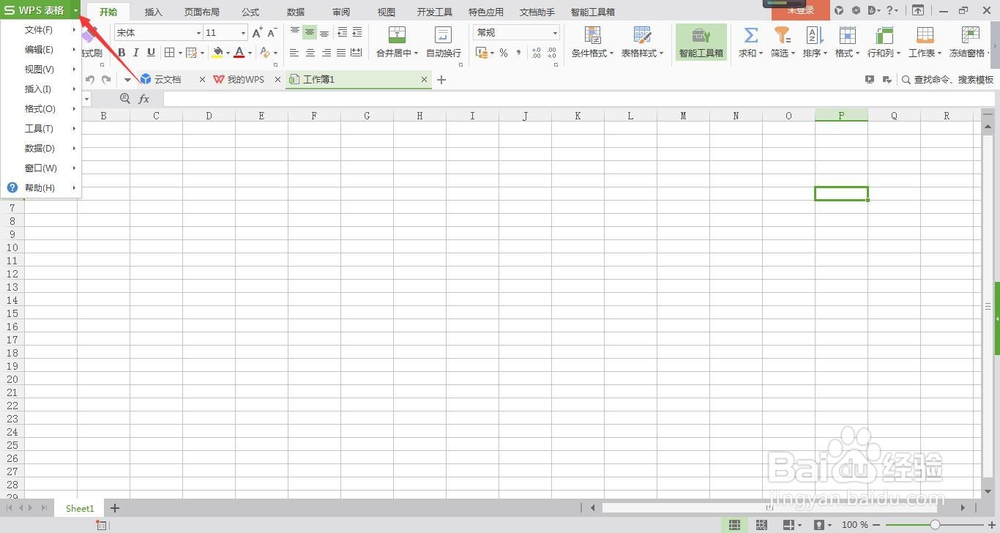Open 文件(F) menu entry

pyautogui.click(x=41, y=30)
